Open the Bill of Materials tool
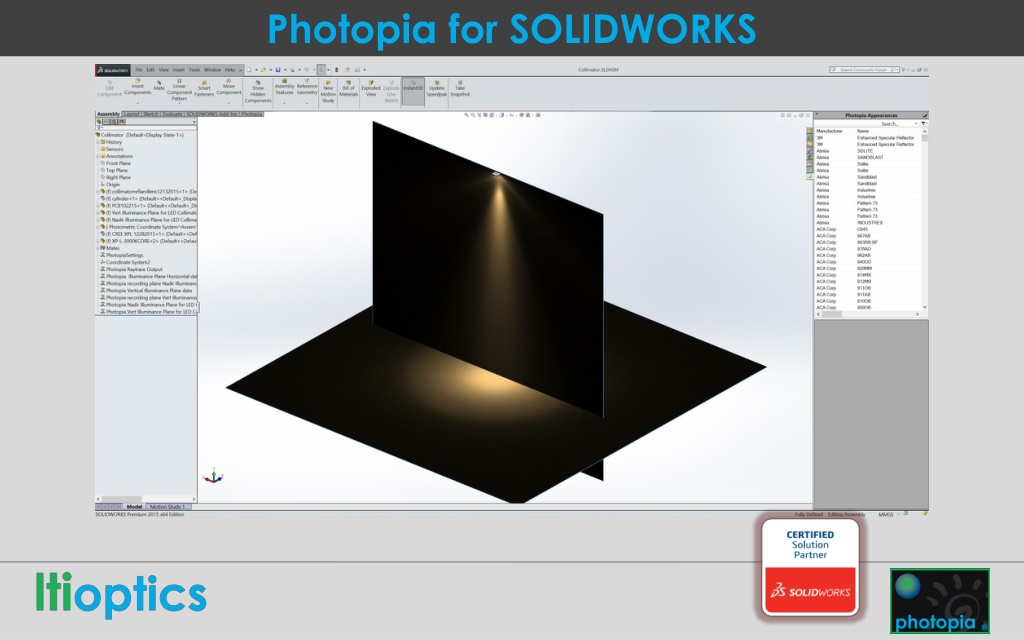Viewport: 1024px width, 640px height. (x=348, y=89)
